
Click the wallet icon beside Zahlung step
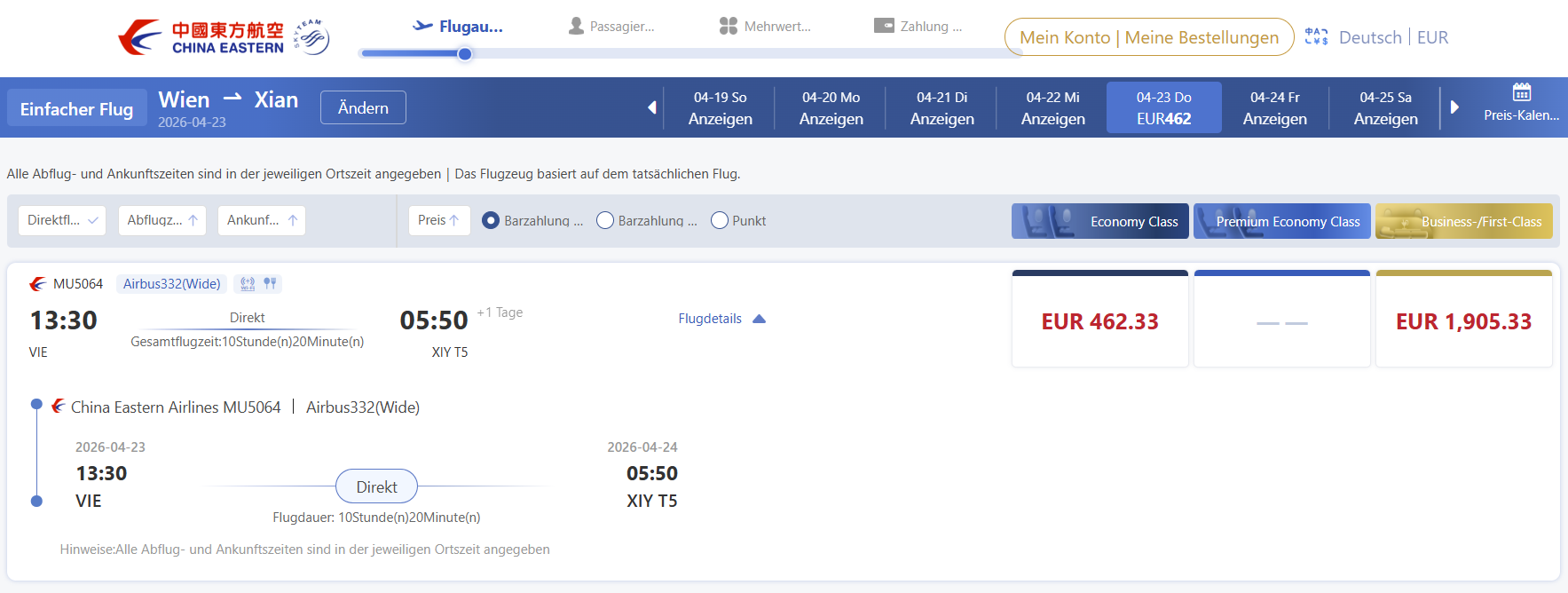tap(883, 25)
